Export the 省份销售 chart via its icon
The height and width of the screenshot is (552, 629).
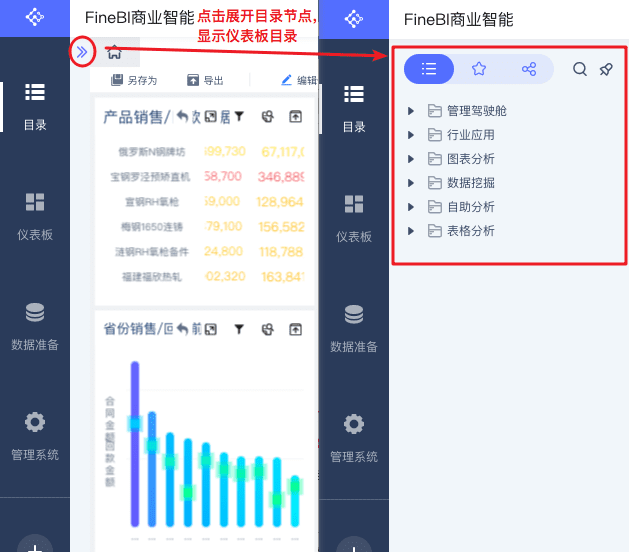tap(296, 329)
